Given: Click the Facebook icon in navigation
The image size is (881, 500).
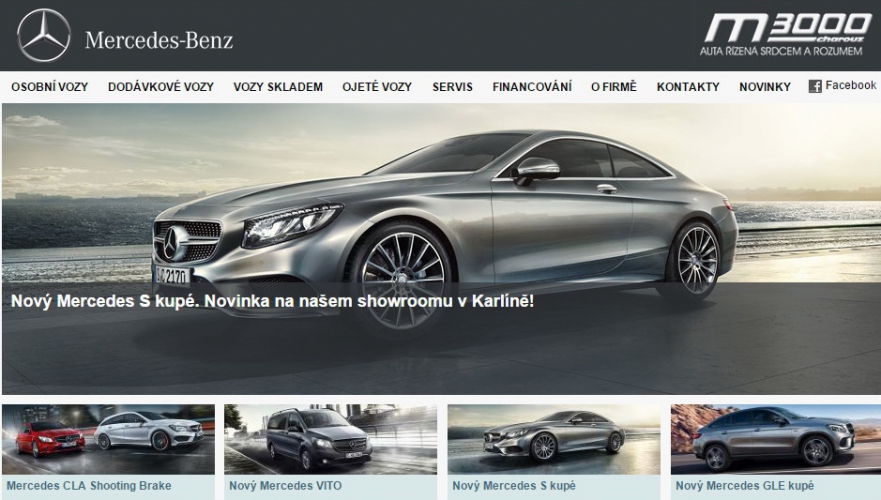Looking at the screenshot, I should click(815, 86).
